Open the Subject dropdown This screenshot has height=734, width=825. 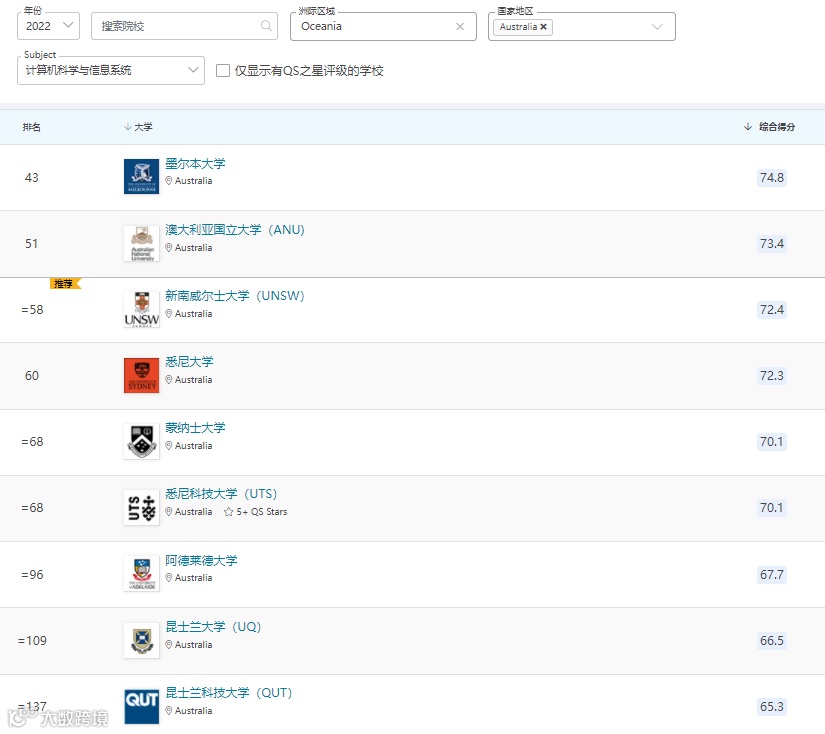pos(110,71)
